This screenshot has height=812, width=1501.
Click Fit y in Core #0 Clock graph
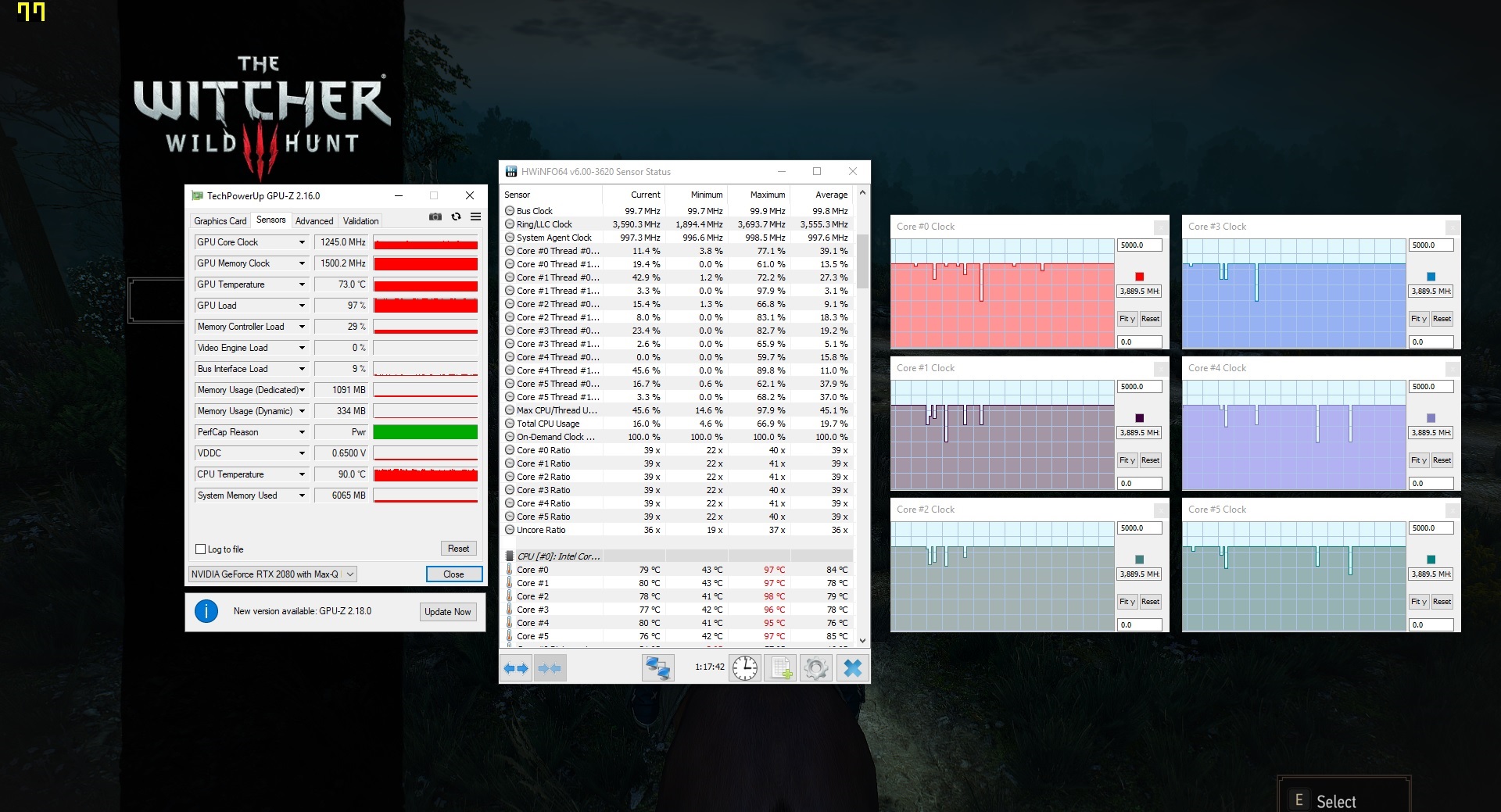pyautogui.click(x=1127, y=319)
